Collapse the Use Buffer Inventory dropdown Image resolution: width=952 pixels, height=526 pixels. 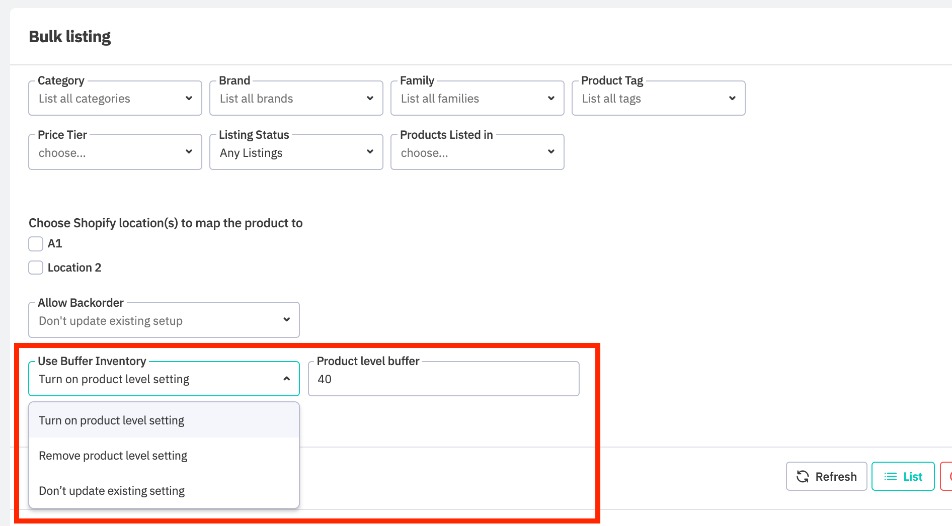164,379
